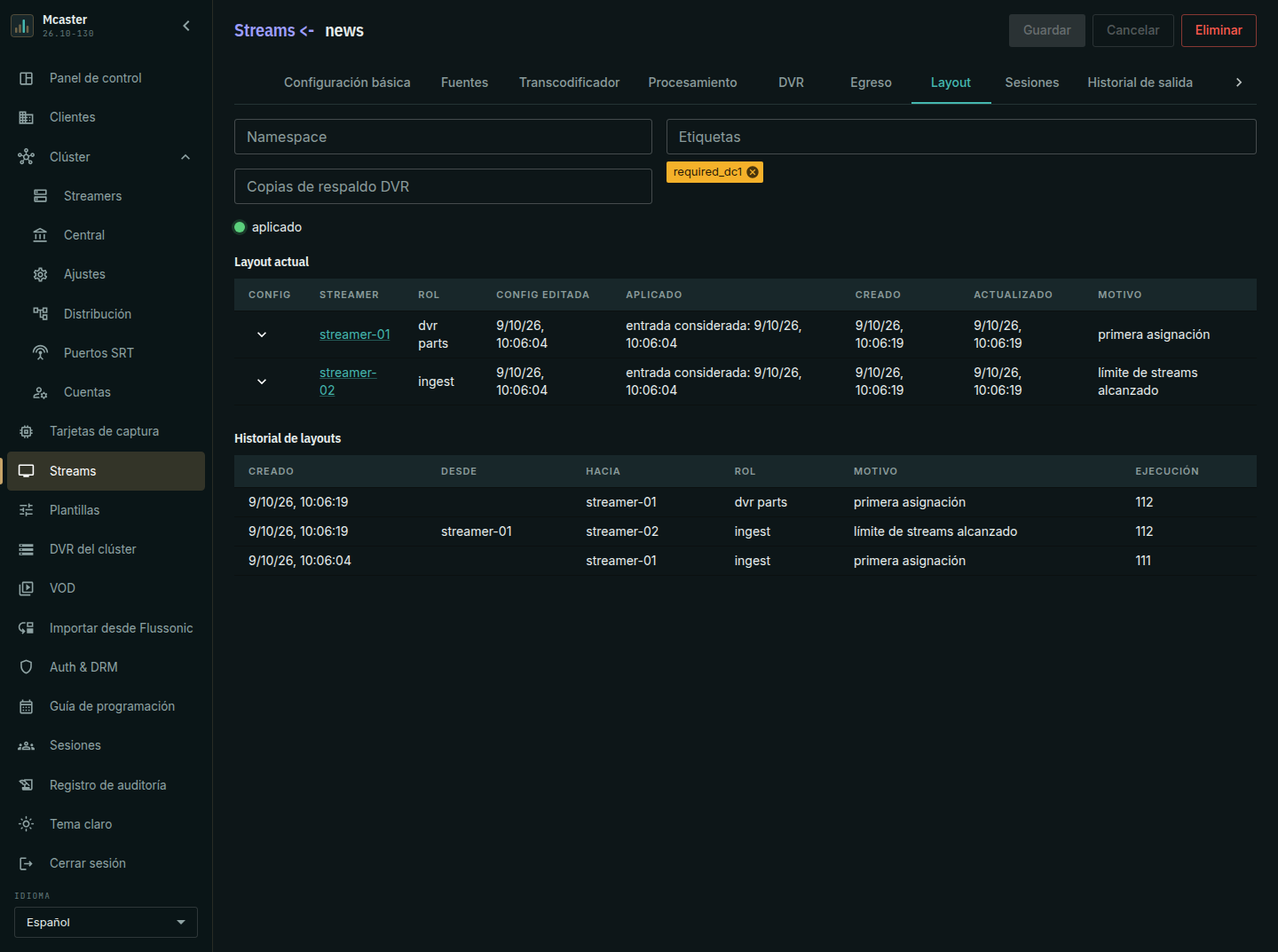The height and width of the screenshot is (952, 1278).
Task: Expand config for streamer-02 row
Action: 262,382
